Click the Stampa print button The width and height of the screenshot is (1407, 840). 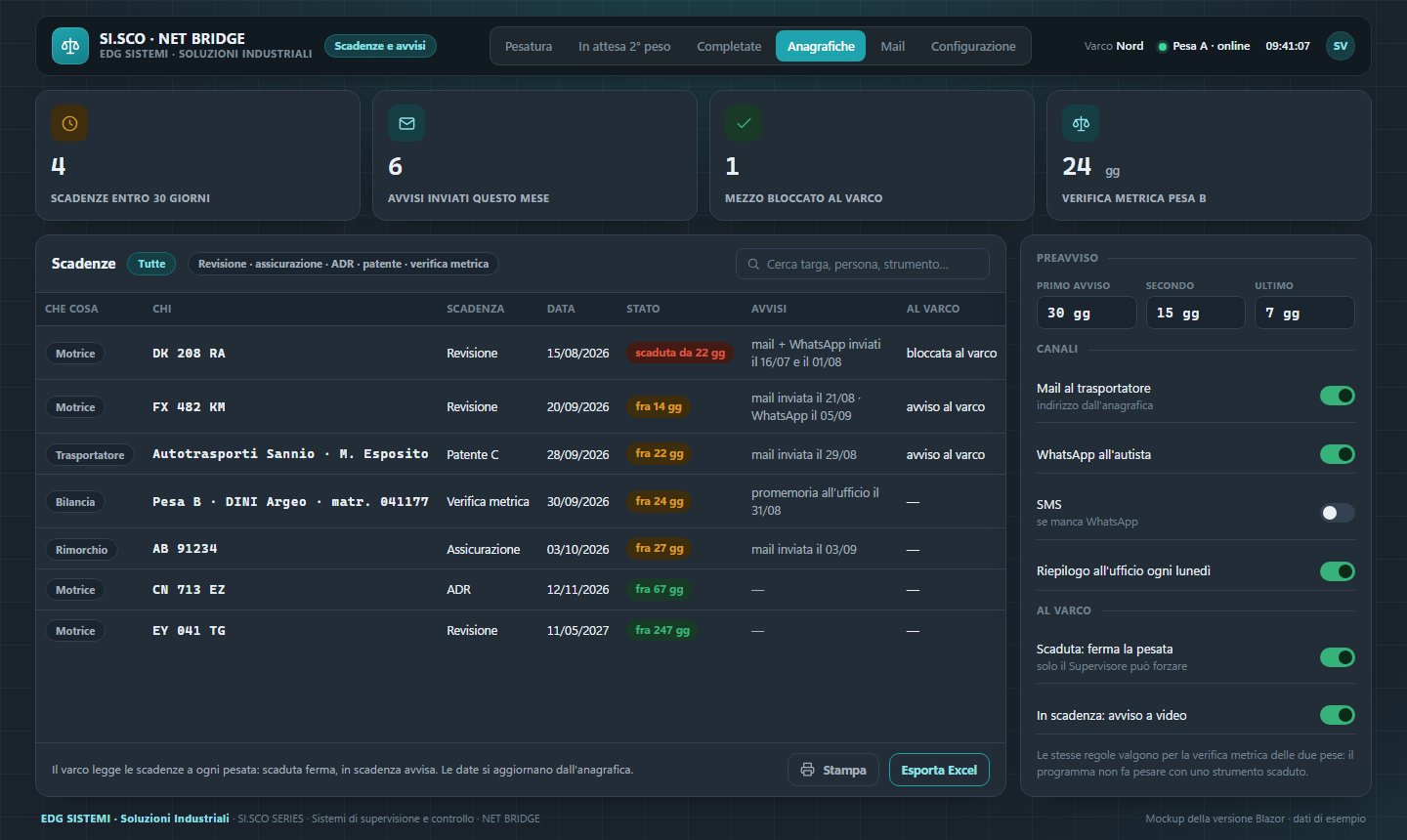(833, 770)
